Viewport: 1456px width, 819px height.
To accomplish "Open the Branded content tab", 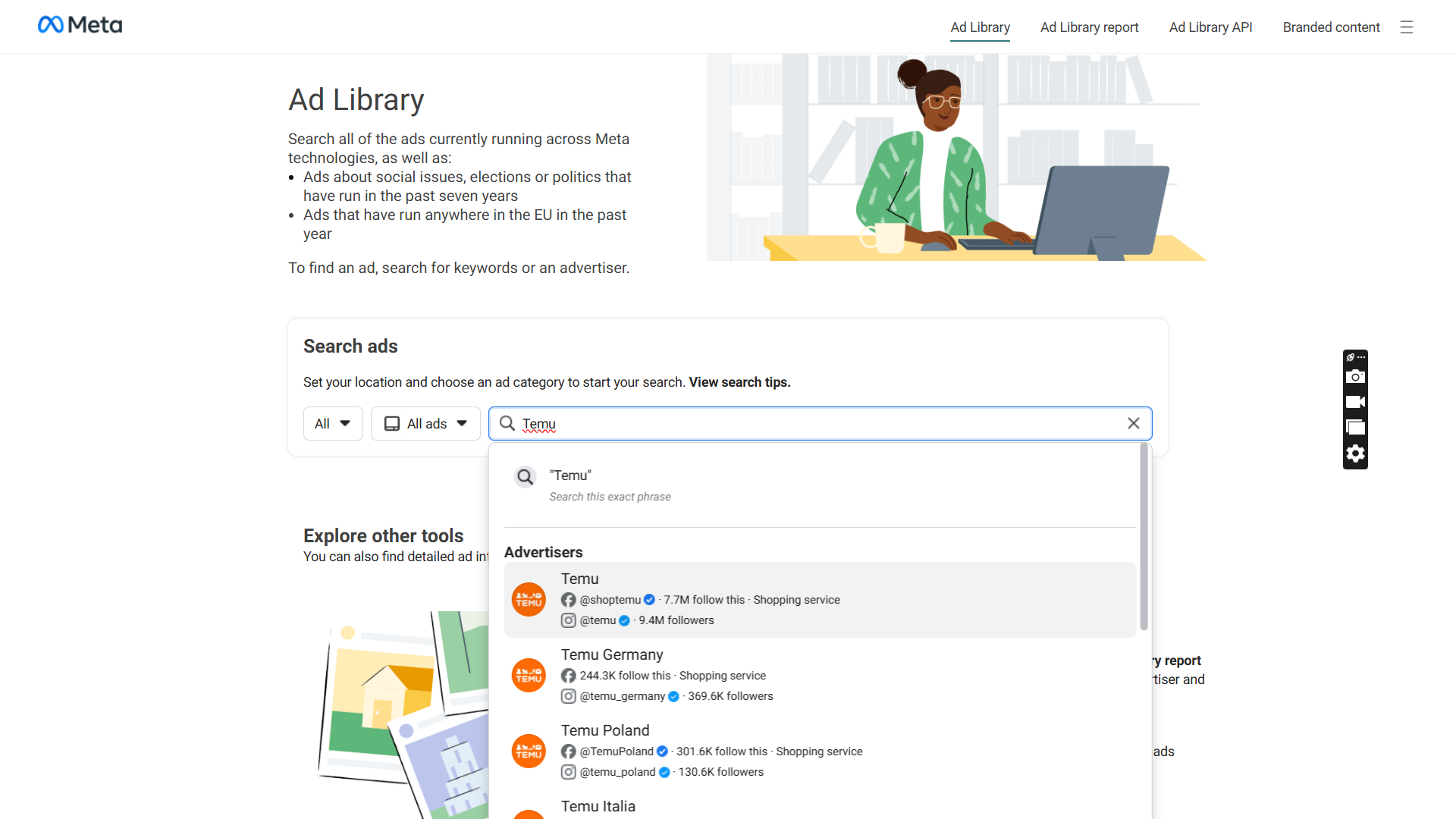I will click(1331, 27).
